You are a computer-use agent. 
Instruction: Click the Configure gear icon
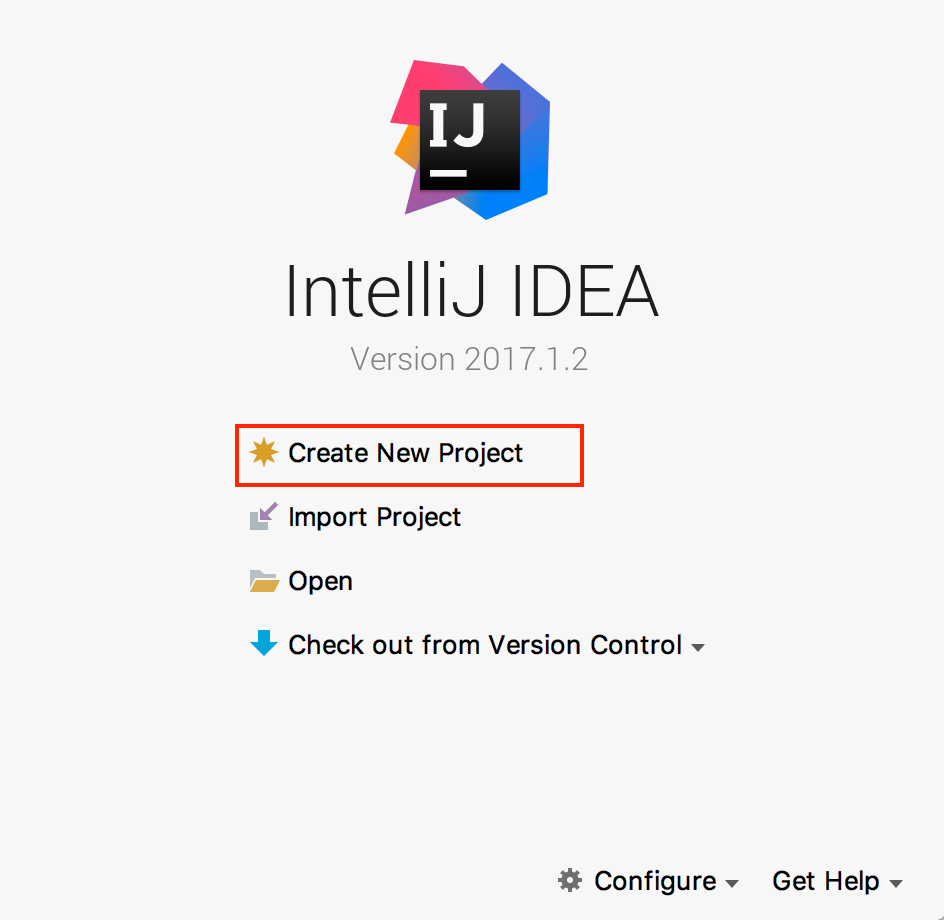tap(570, 880)
